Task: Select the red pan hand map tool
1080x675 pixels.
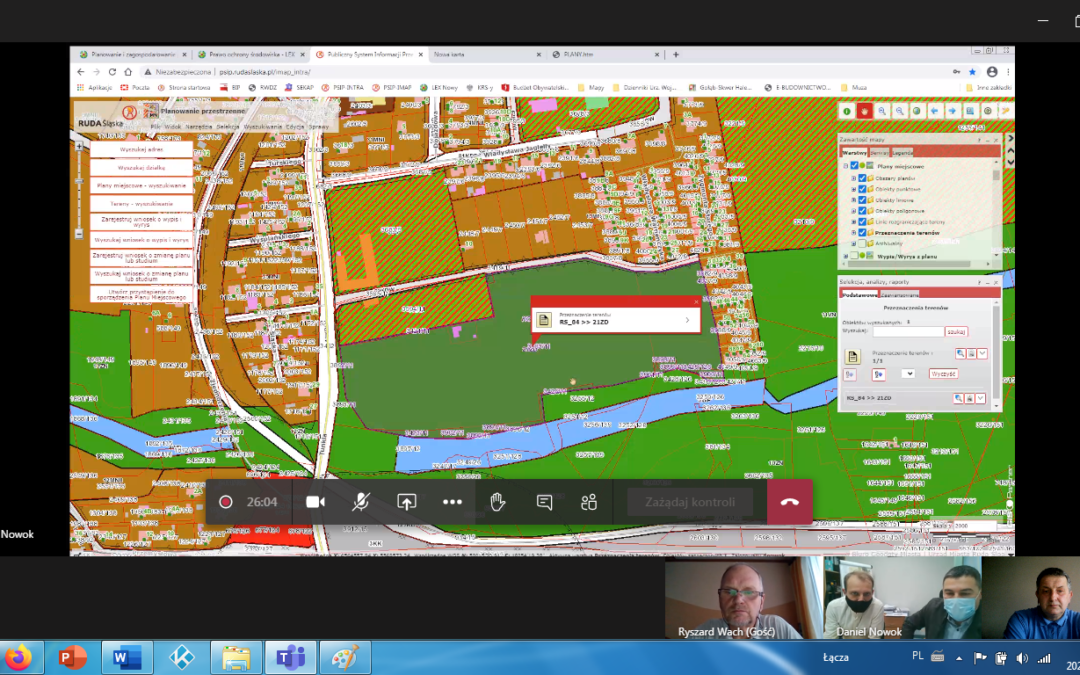Action: pos(865,111)
